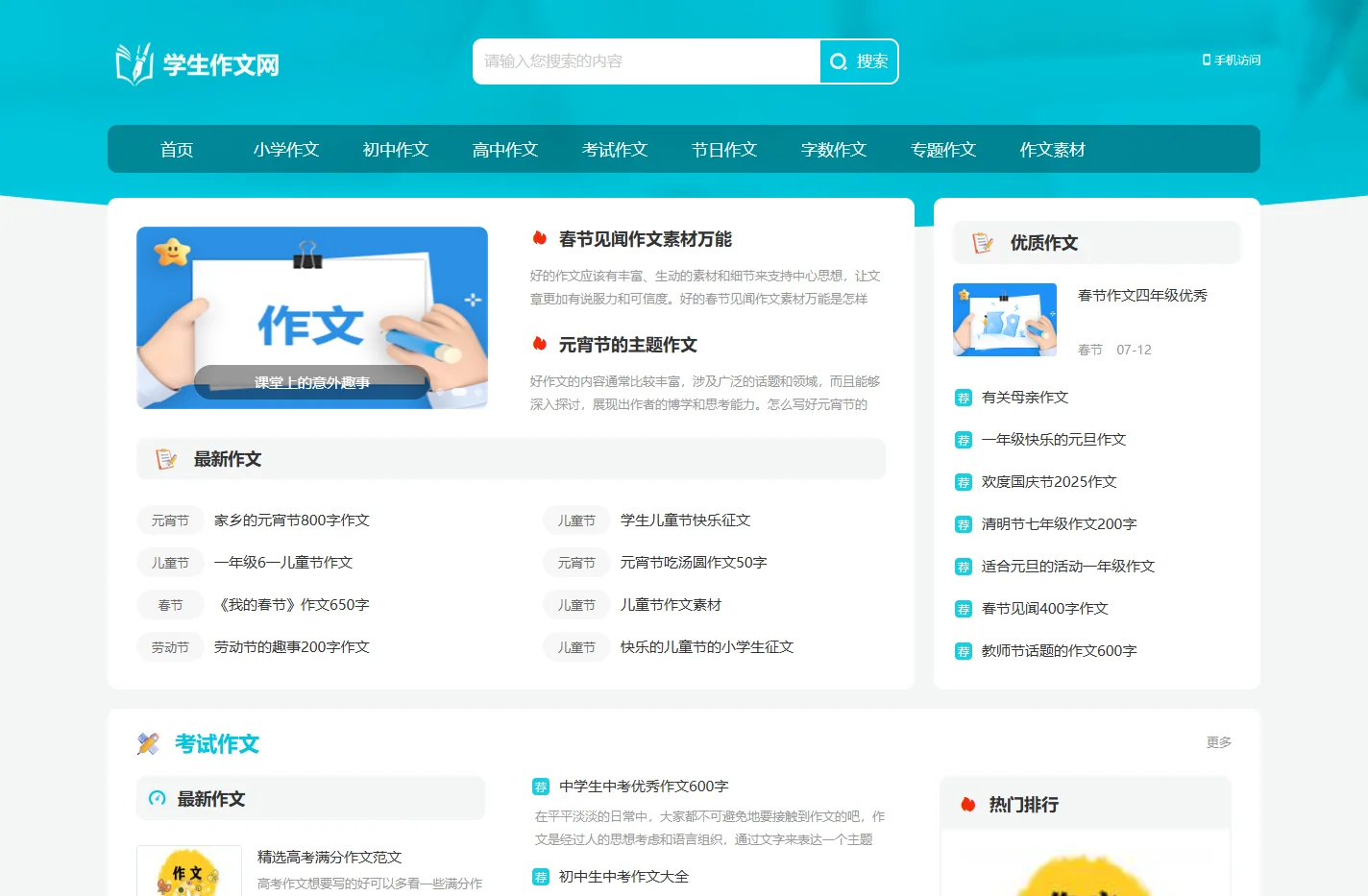
Task: Click the 儿童节 tag before 学生儿童节快乐征文
Action: pyautogui.click(x=576, y=521)
